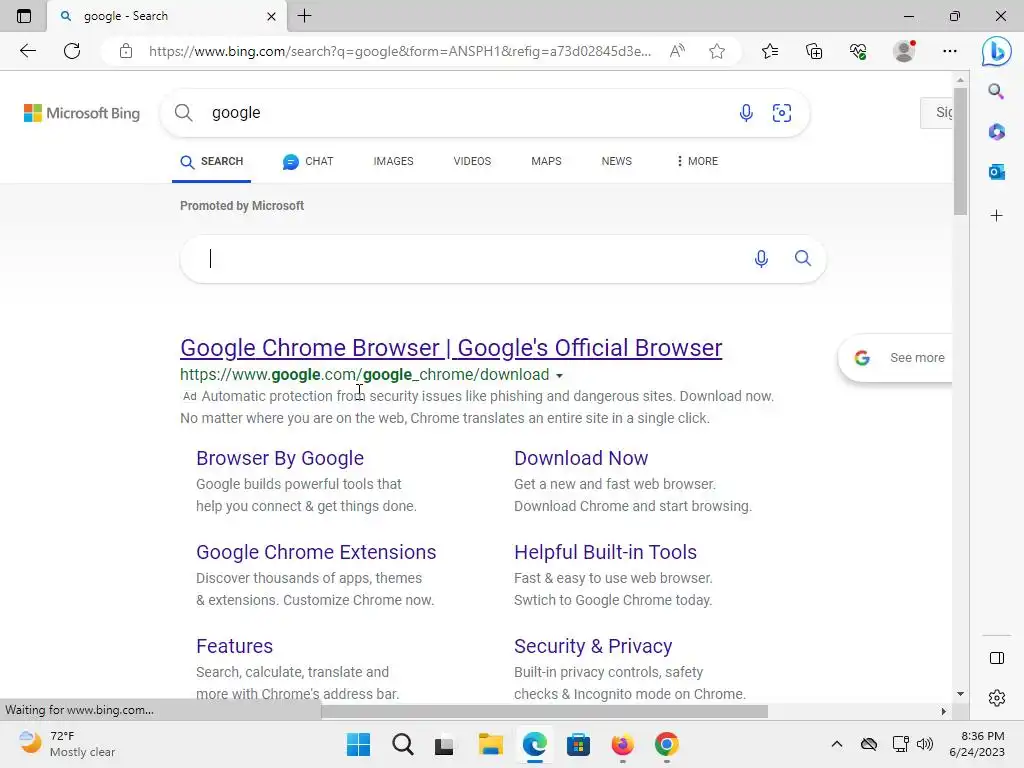Toggle the sidebar hide icon

997,658
